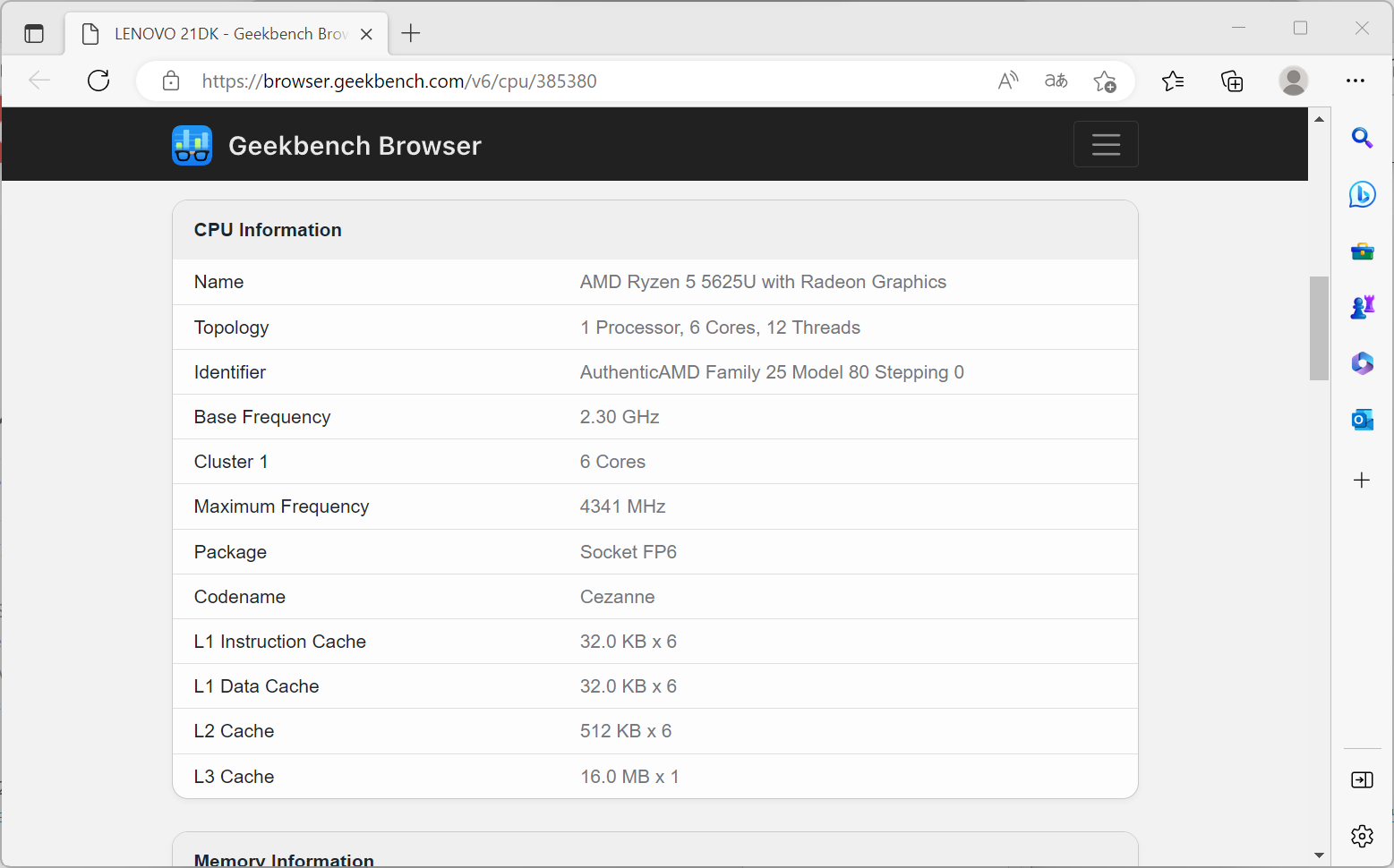Open the user profile menu
This screenshot has height=868, width=1394.
click(1293, 81)
